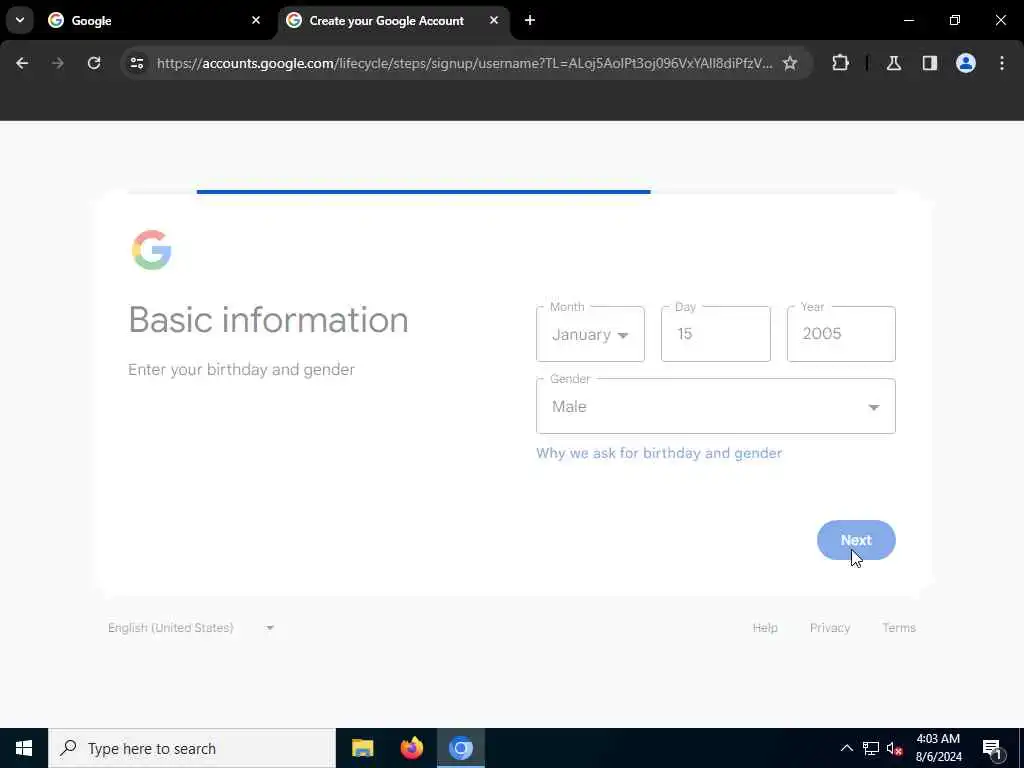Click the Year field containing 2005
Image resolution: width=1024 pixels, height=768 pixels.
841,334
